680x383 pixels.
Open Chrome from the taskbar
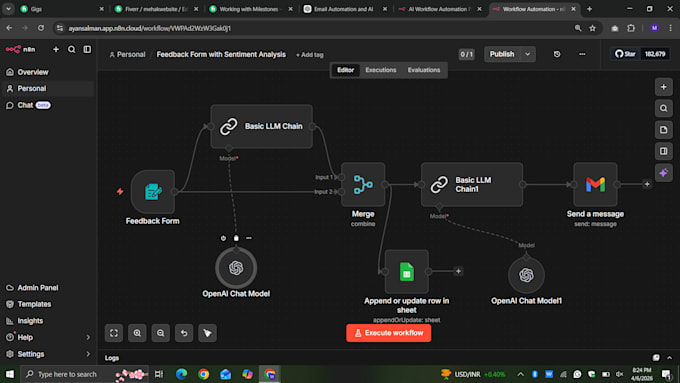click(203, 374)
